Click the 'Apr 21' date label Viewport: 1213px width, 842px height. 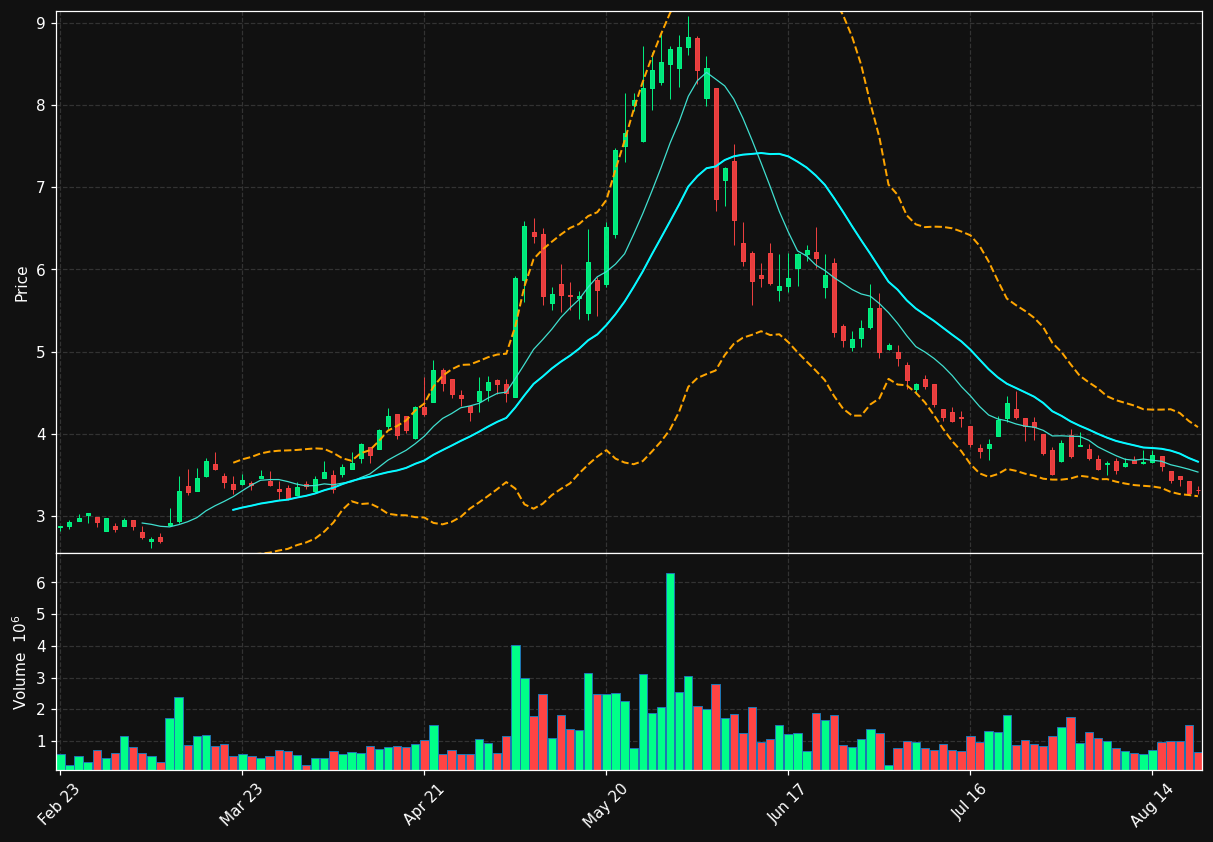click(x=424, y=804)
